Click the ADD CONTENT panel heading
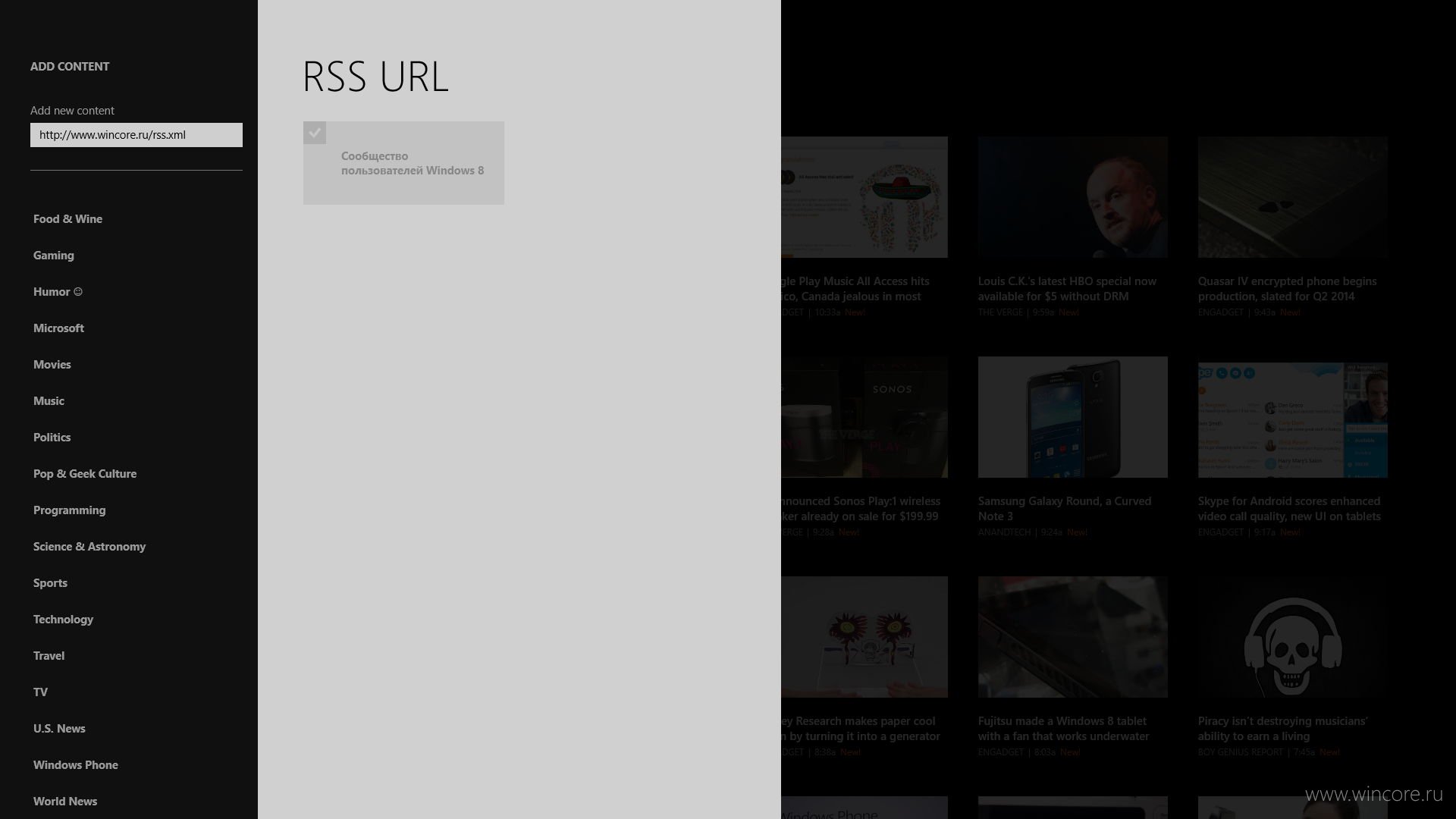Image resolution: width=1456 pixels, height=819 pixels. 70,67
